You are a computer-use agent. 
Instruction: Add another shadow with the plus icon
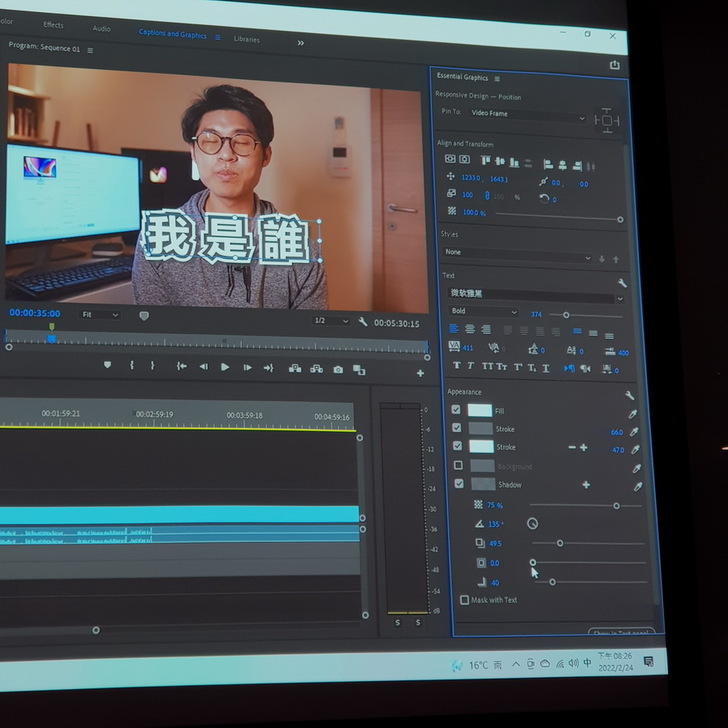click(x=586, y=485)
